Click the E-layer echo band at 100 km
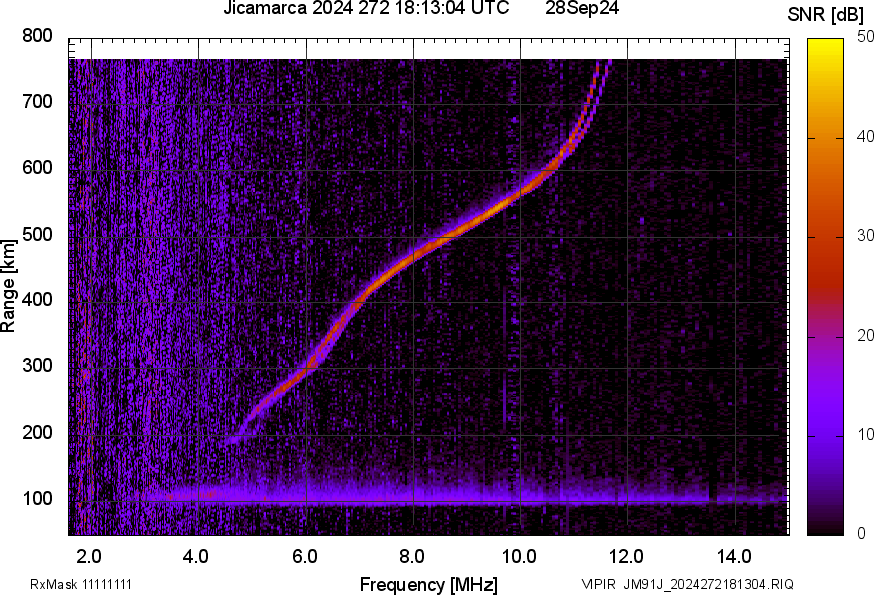 point(428,498)
